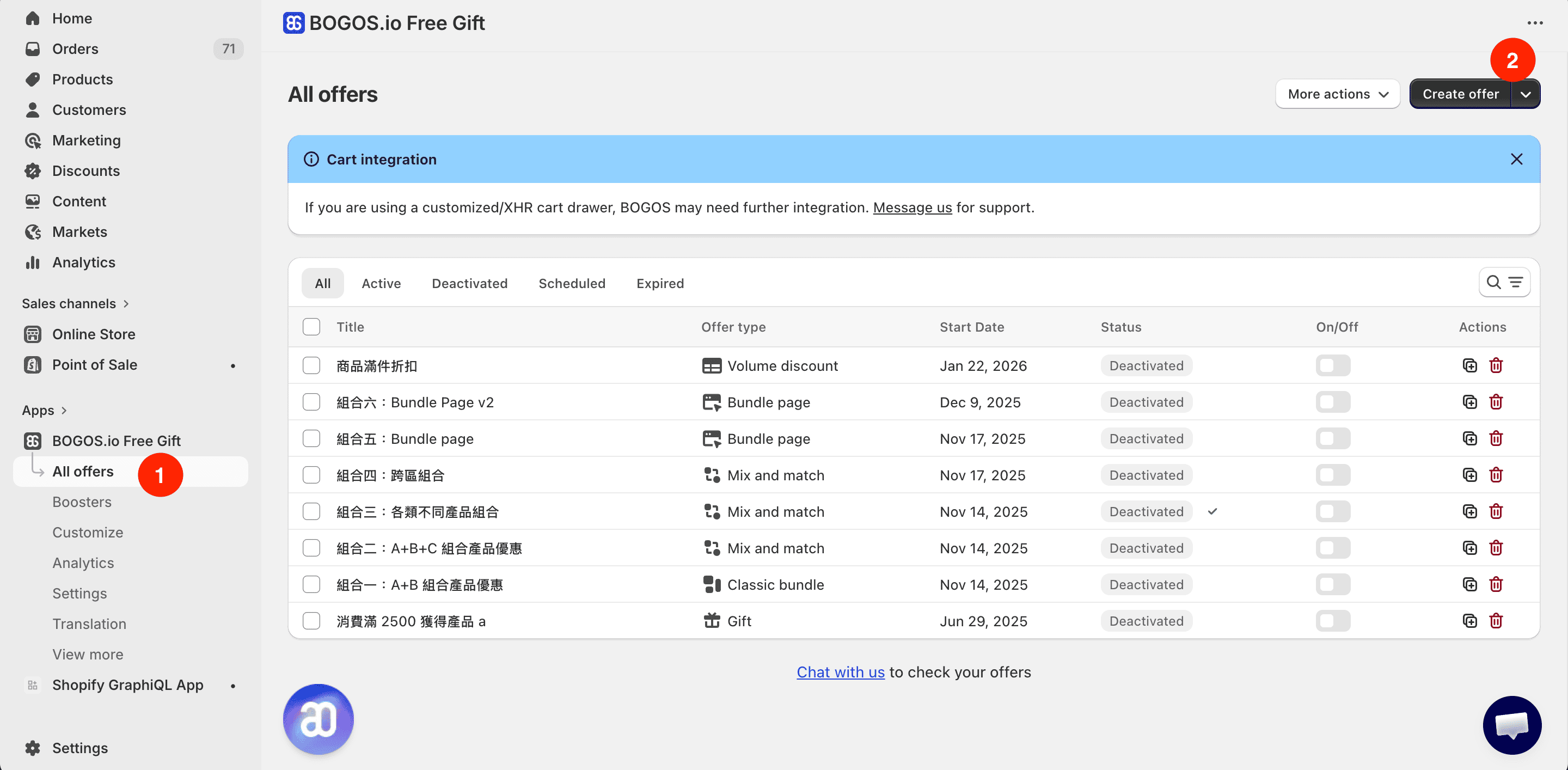
Task: Duplicate the 消費滿 2500 gift offer
Action: tap(1469, 621)
